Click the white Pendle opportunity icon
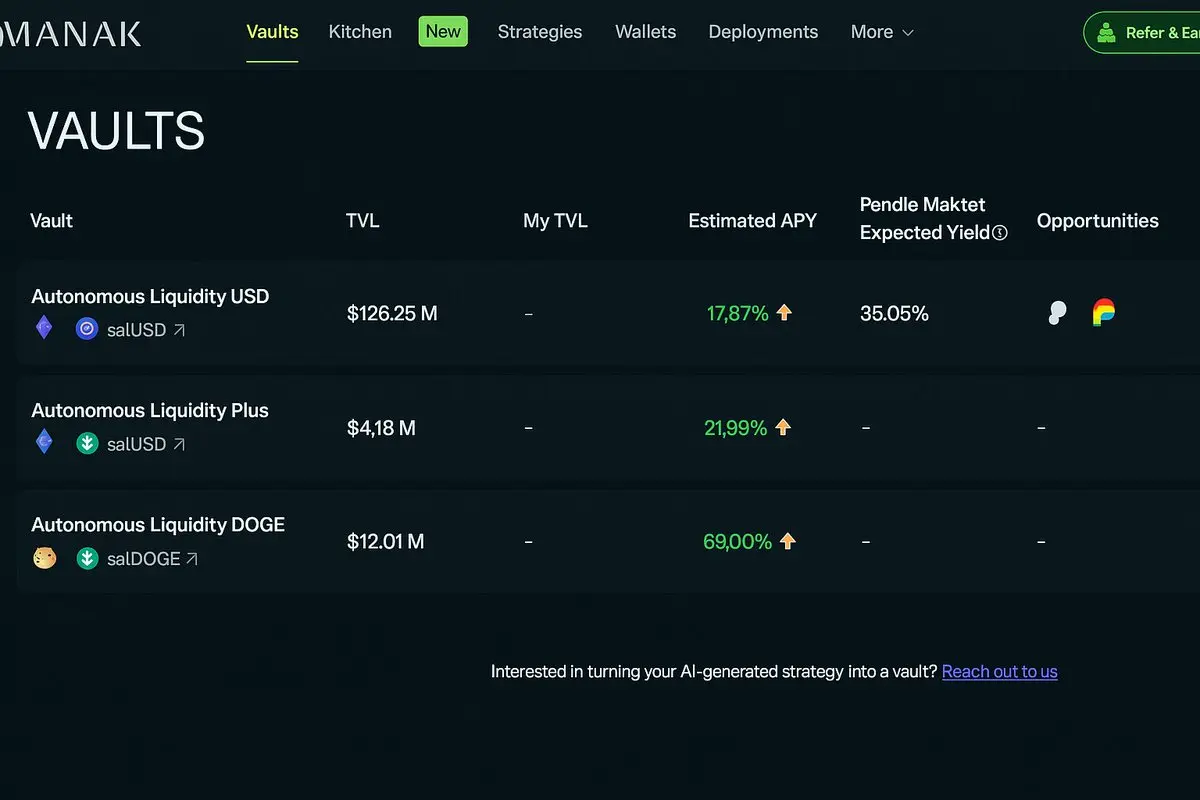The image size is (1200, 800). (1057, 313)
